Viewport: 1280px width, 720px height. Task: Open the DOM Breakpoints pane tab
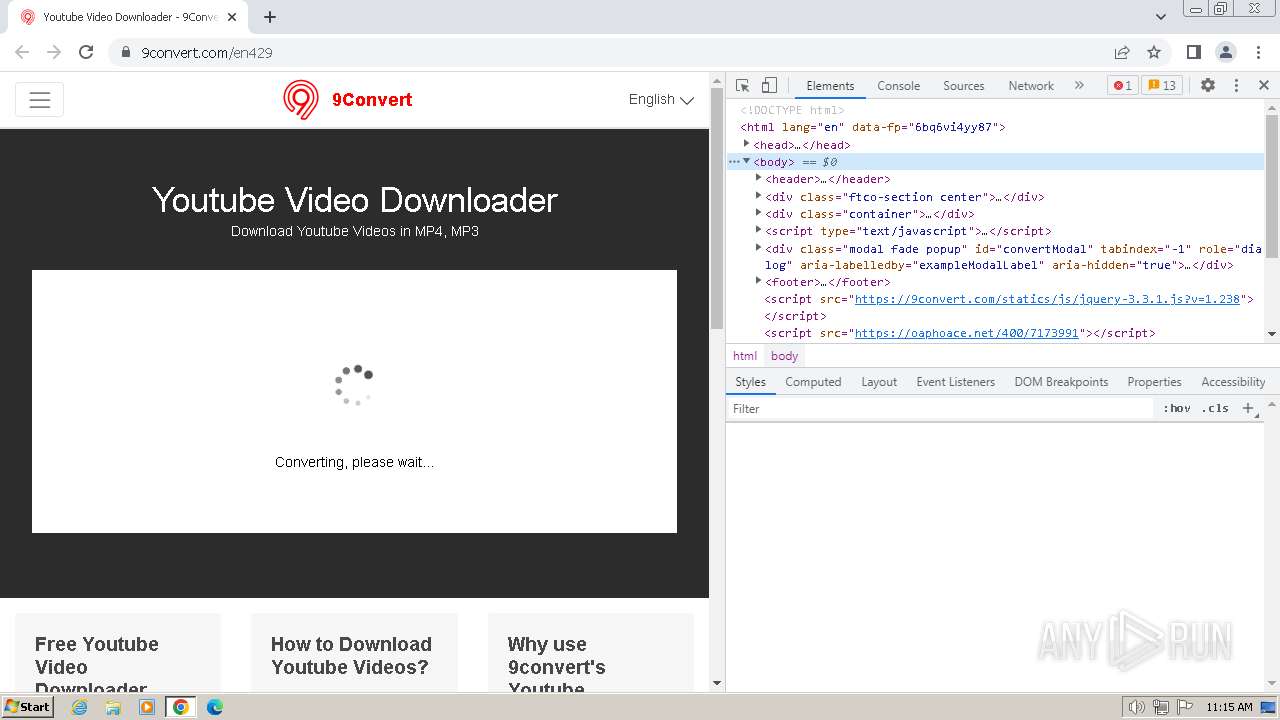[x=1061, y=382]
